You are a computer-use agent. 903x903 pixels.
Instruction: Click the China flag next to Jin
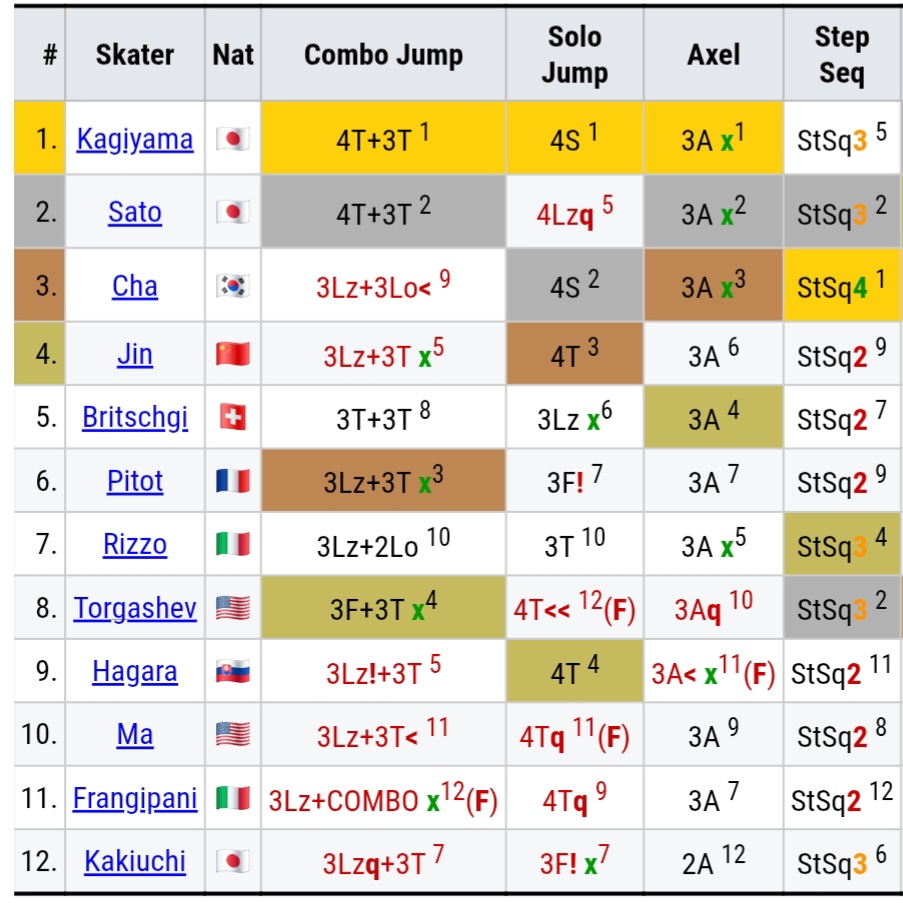pyautogui.click(x=233, y=354)
